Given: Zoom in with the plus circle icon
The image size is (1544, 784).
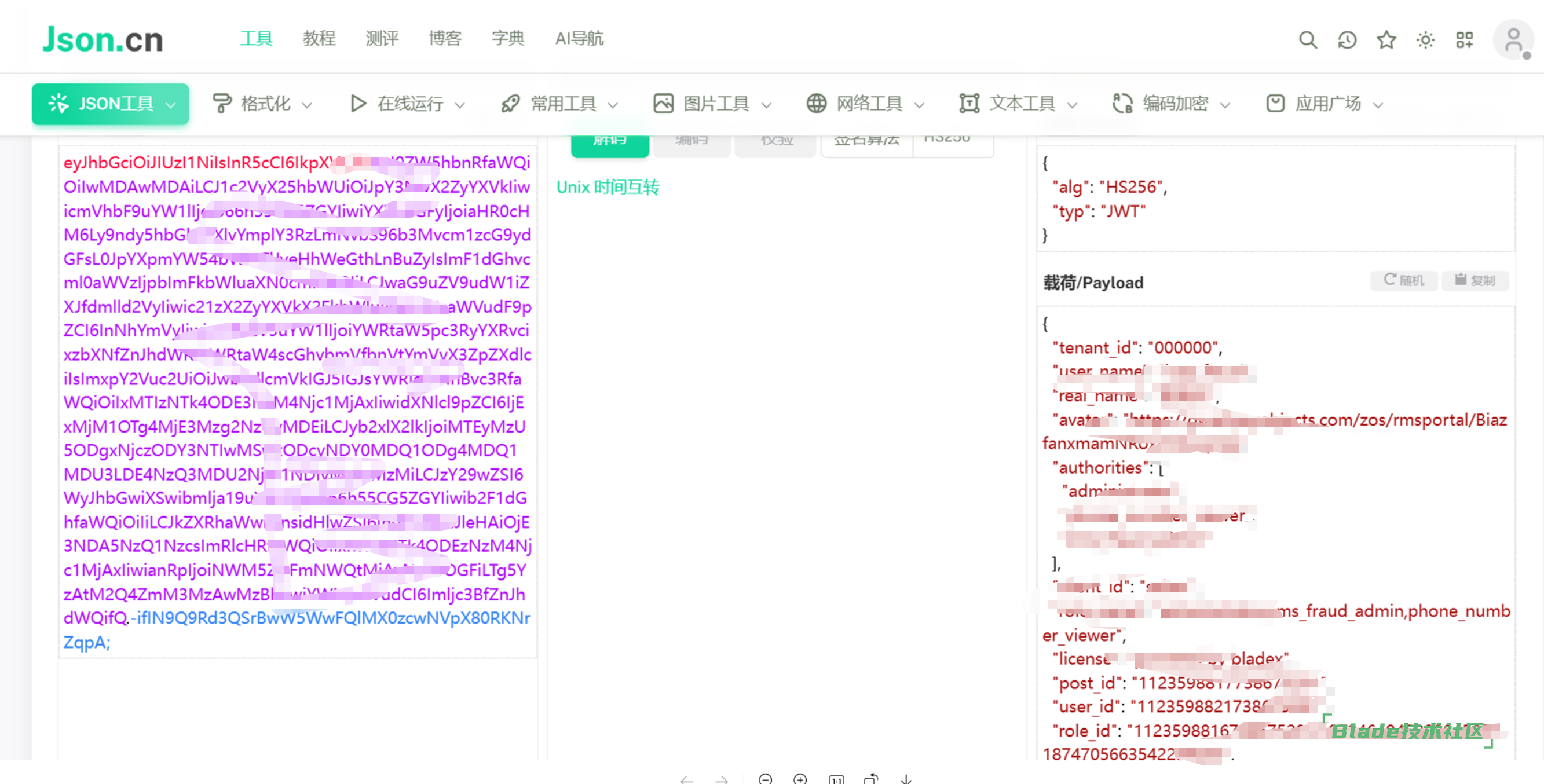Looking at the screenshot, I should 800,779.
